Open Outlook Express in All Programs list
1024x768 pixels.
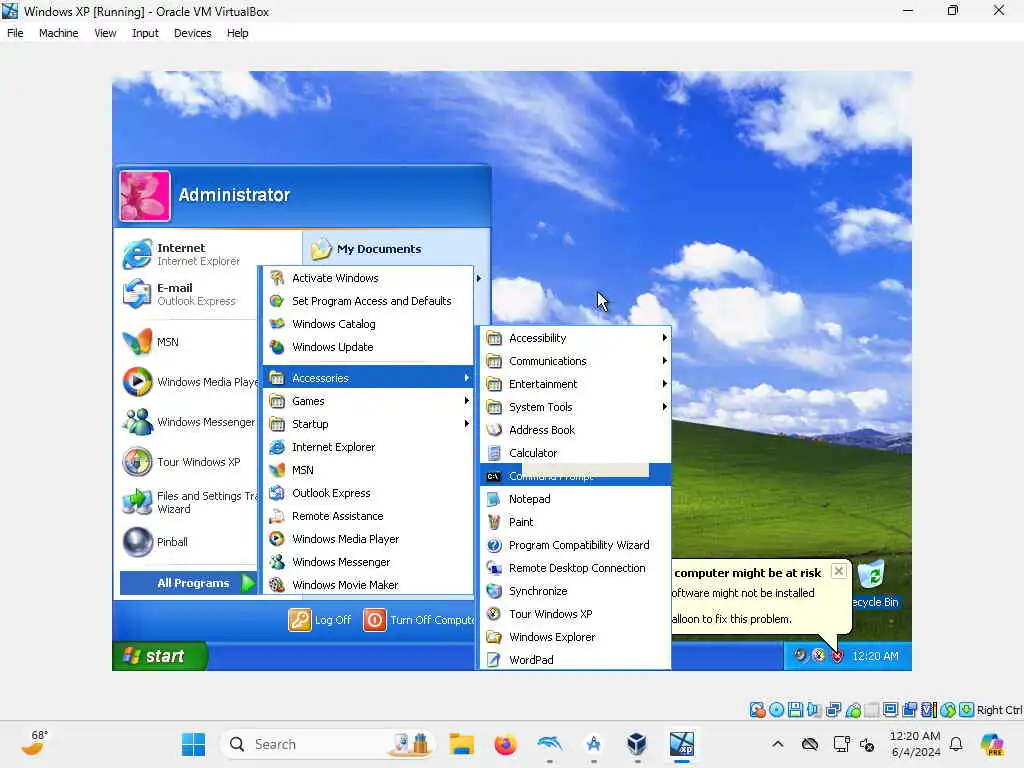pos(368,492)
